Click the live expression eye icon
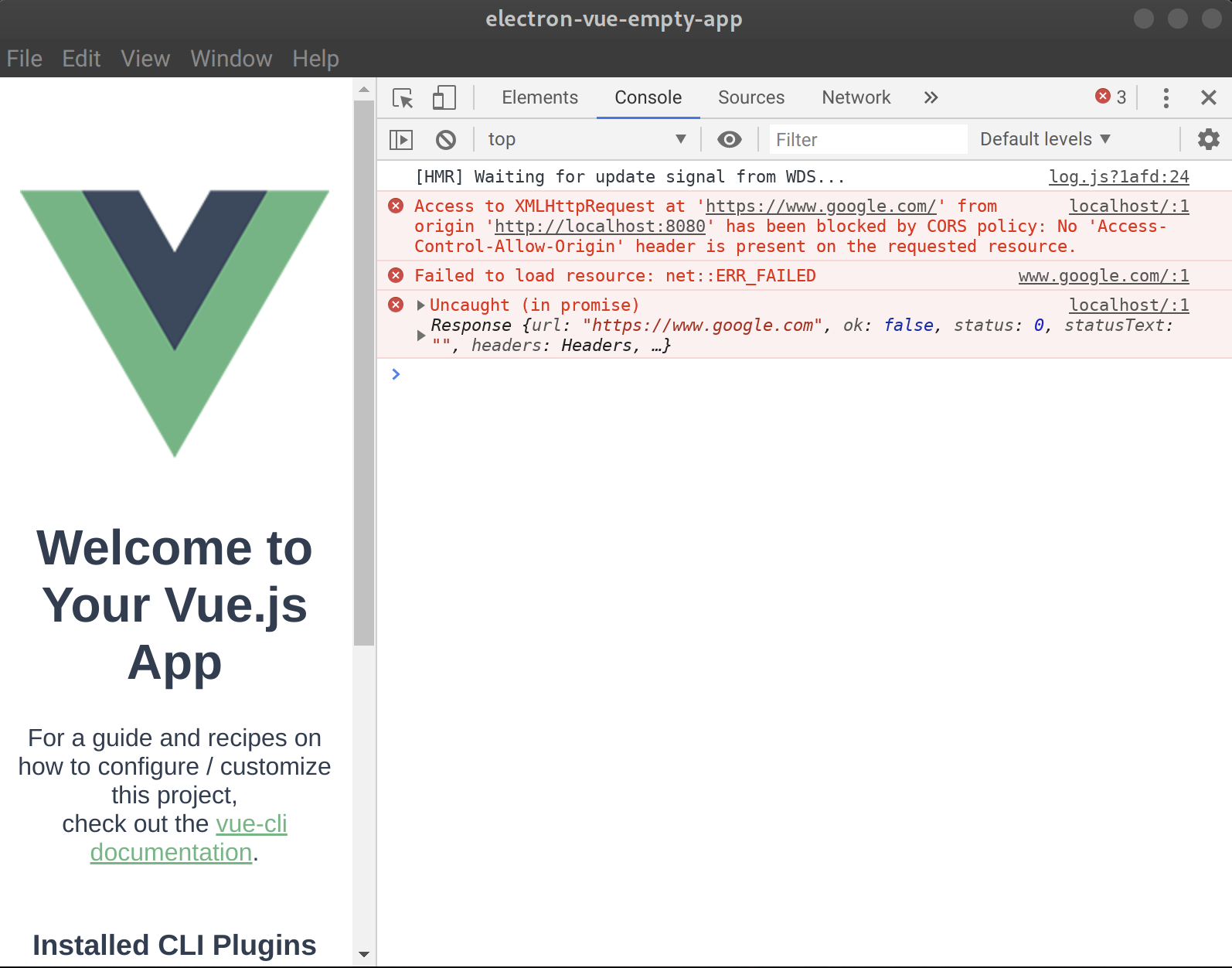 pos(729,139)
